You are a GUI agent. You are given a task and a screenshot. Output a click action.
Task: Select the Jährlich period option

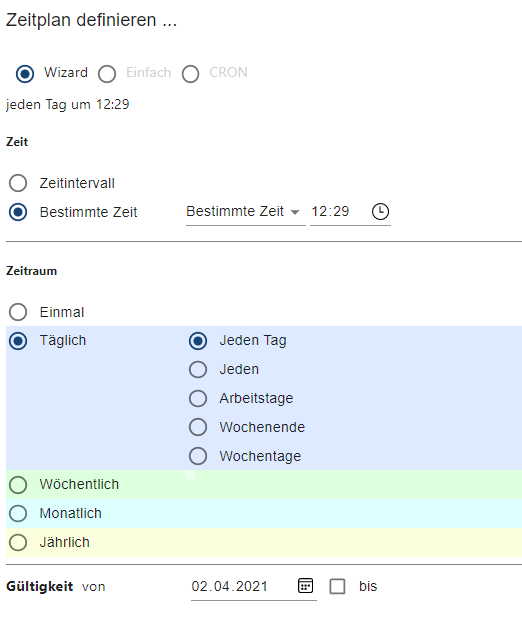pyautogui.click(x=18, y=542)
